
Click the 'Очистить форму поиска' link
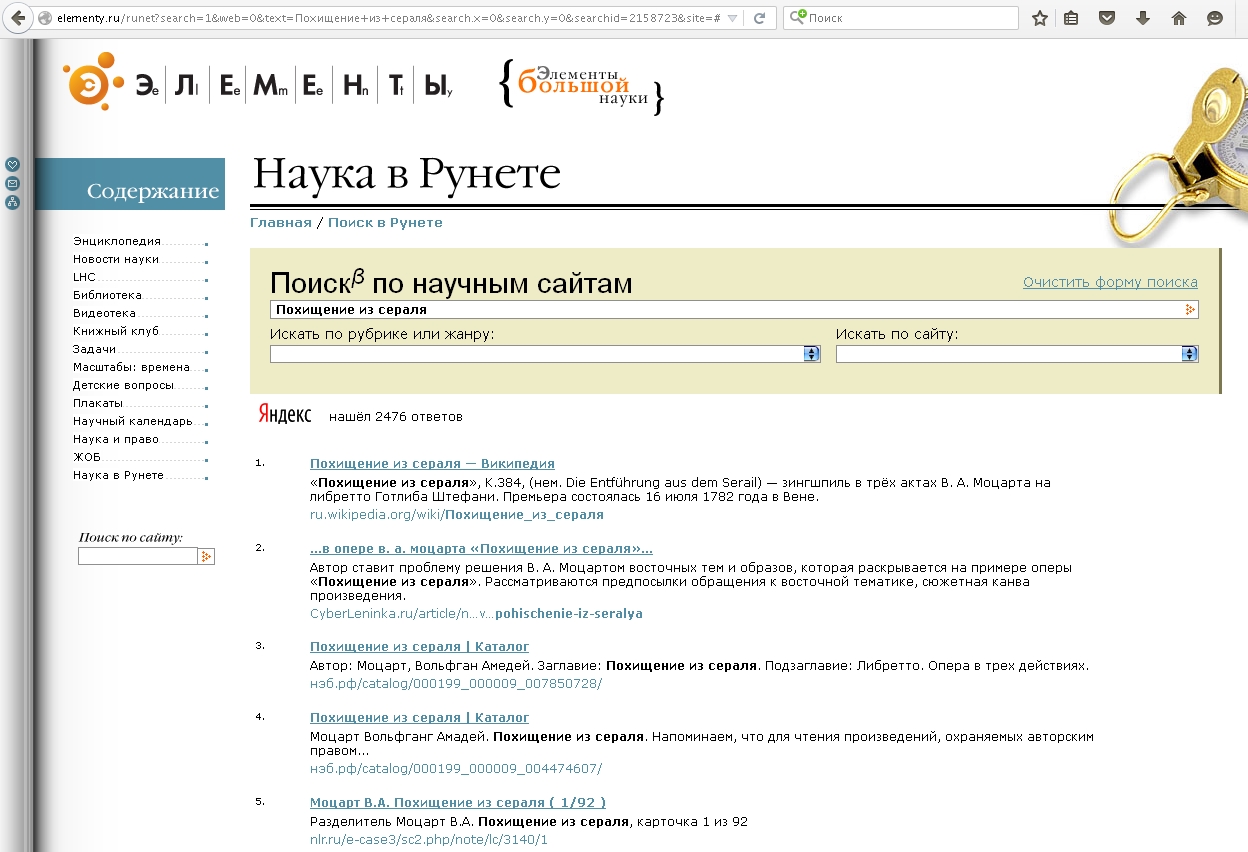point(1110,282)
